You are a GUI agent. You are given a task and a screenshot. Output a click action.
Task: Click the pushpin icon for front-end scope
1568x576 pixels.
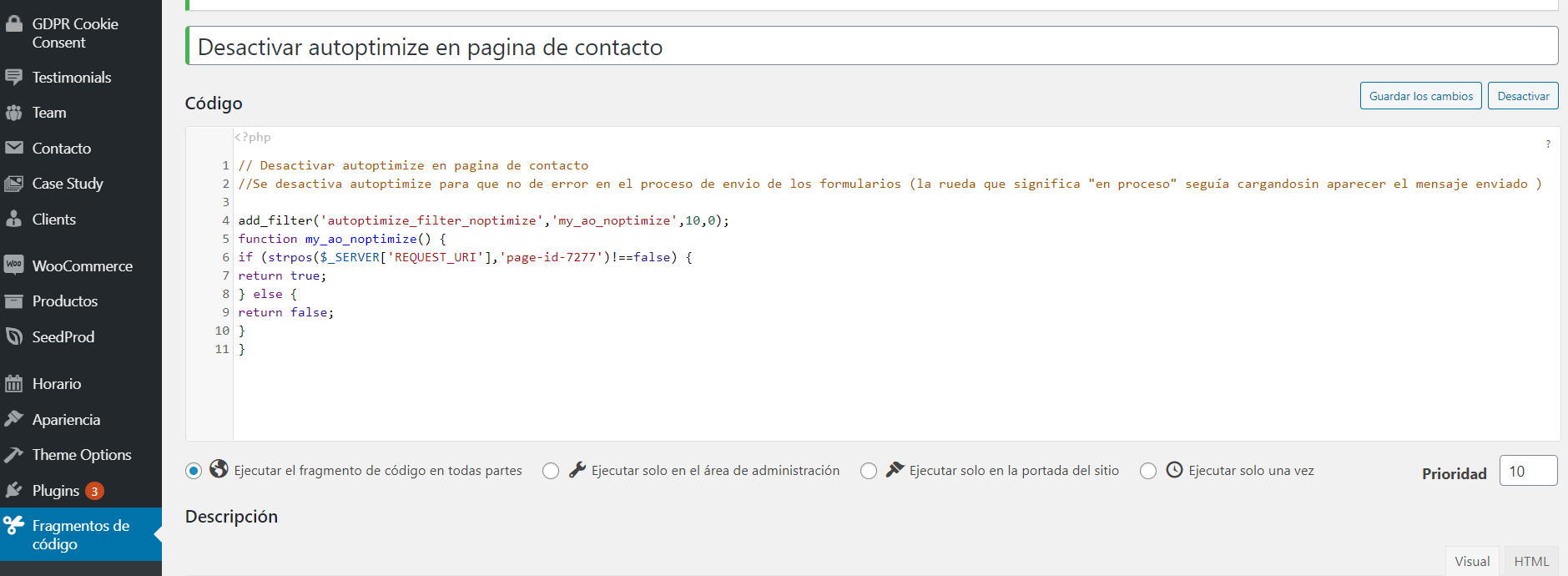point(895,469)
